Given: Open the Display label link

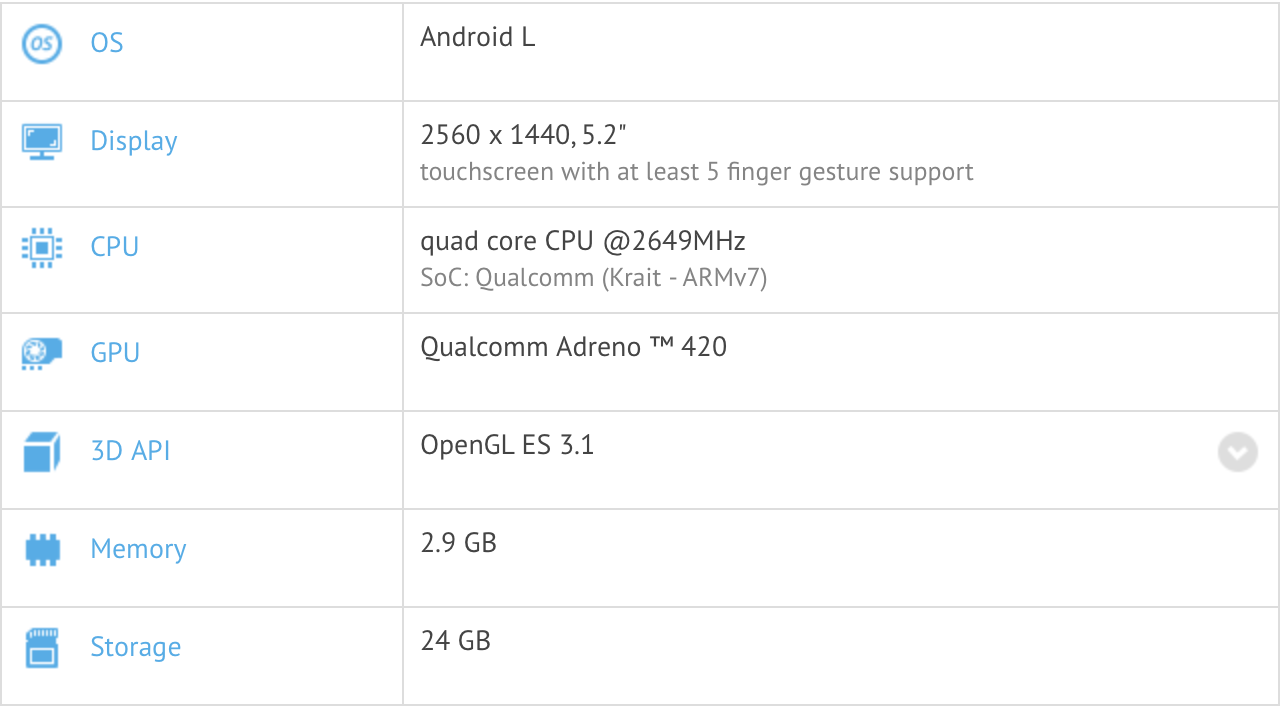Looking at the screenshot, I should click(x=134, y=141).
